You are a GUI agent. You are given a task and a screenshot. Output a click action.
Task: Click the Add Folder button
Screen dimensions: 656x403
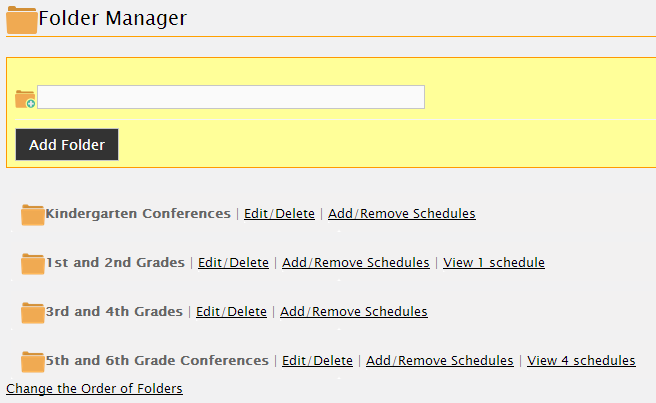pyautogui.click(x=67, y=144)
